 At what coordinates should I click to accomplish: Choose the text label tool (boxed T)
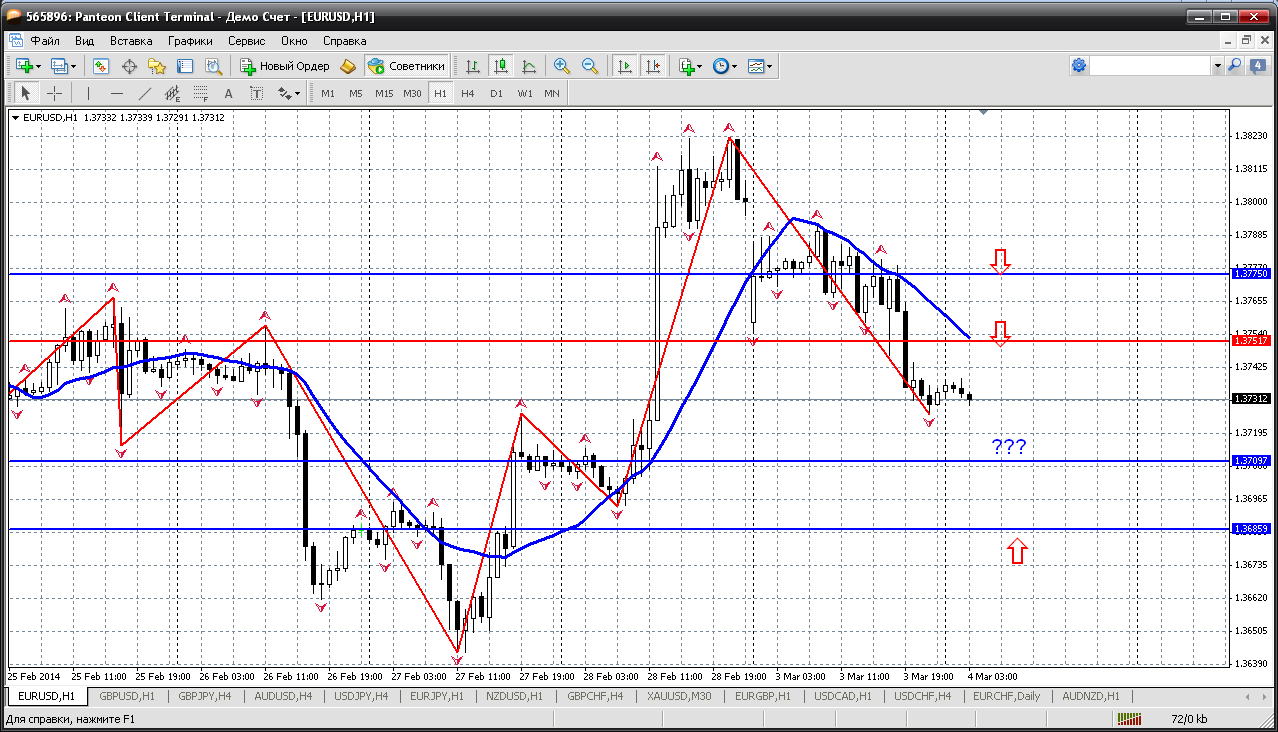[257, 93]
